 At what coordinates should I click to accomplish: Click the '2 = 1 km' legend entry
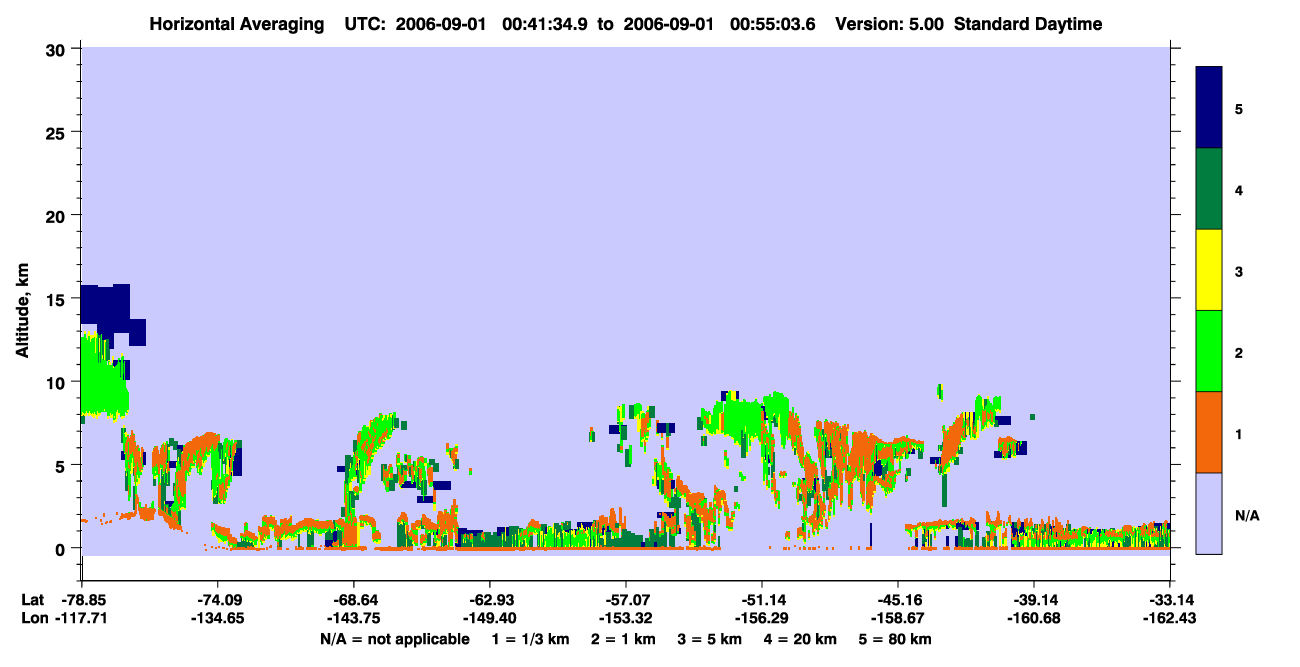624,639
